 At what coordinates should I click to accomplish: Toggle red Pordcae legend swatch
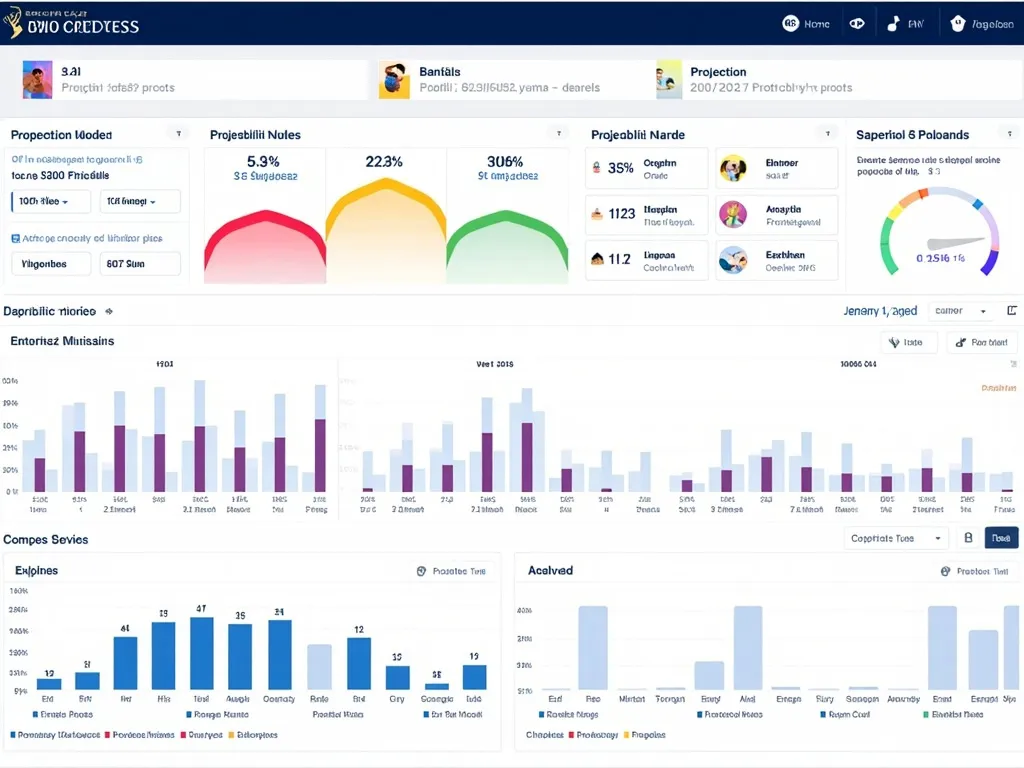108,735
